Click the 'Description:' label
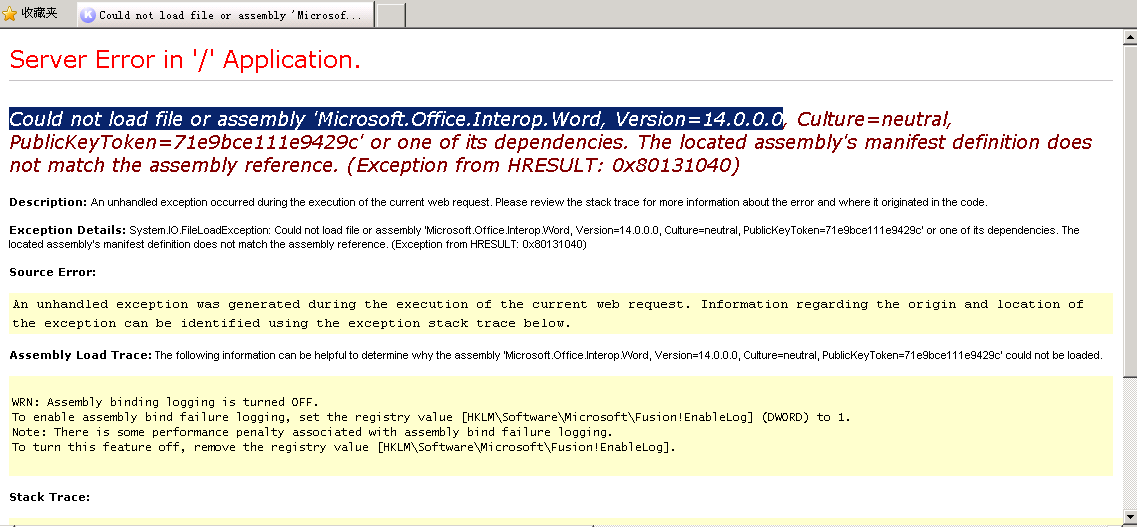The image size is (1137, 527). (48, 203)
